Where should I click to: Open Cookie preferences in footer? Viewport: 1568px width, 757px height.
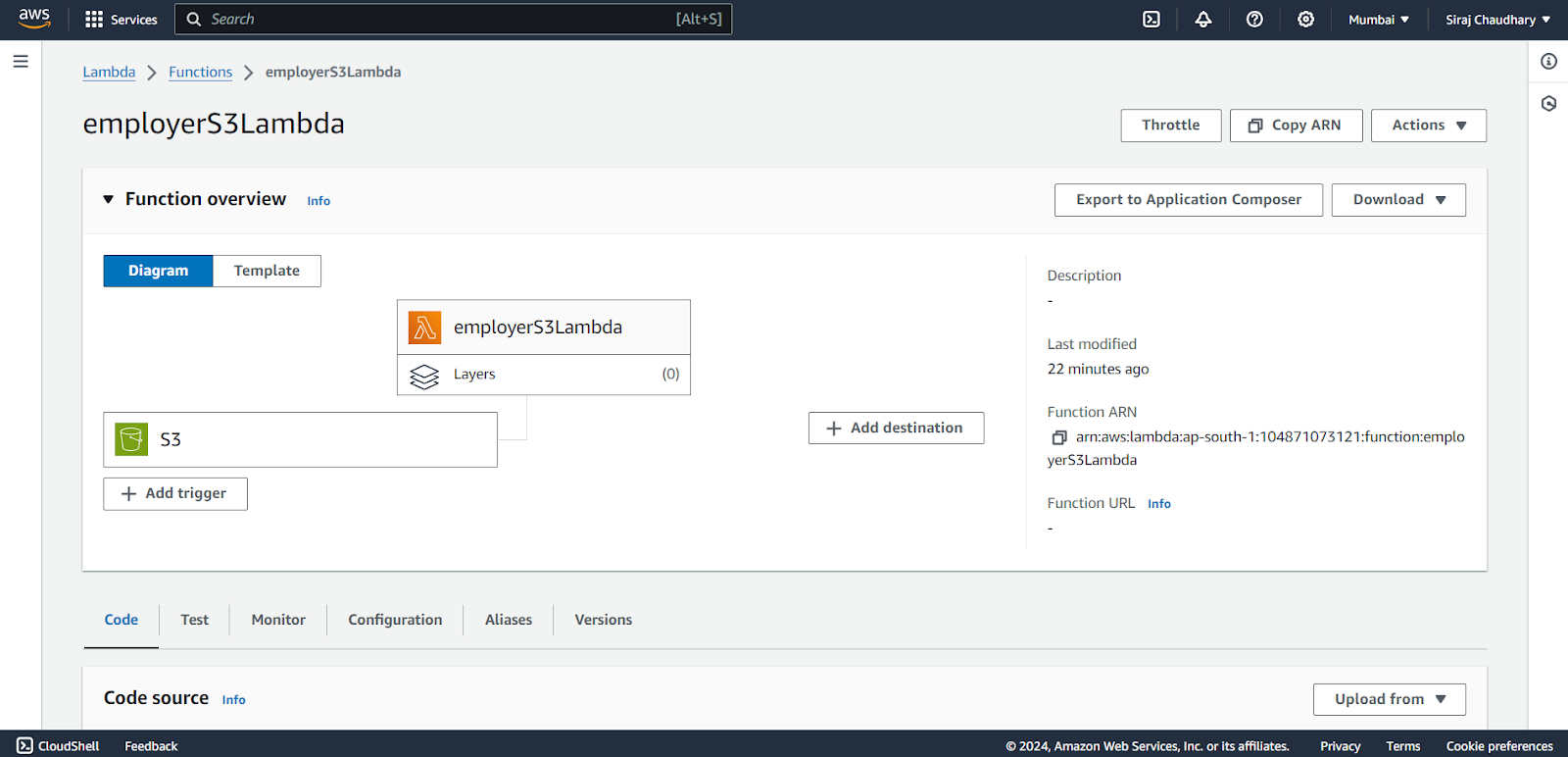[x=1499, y=746]
